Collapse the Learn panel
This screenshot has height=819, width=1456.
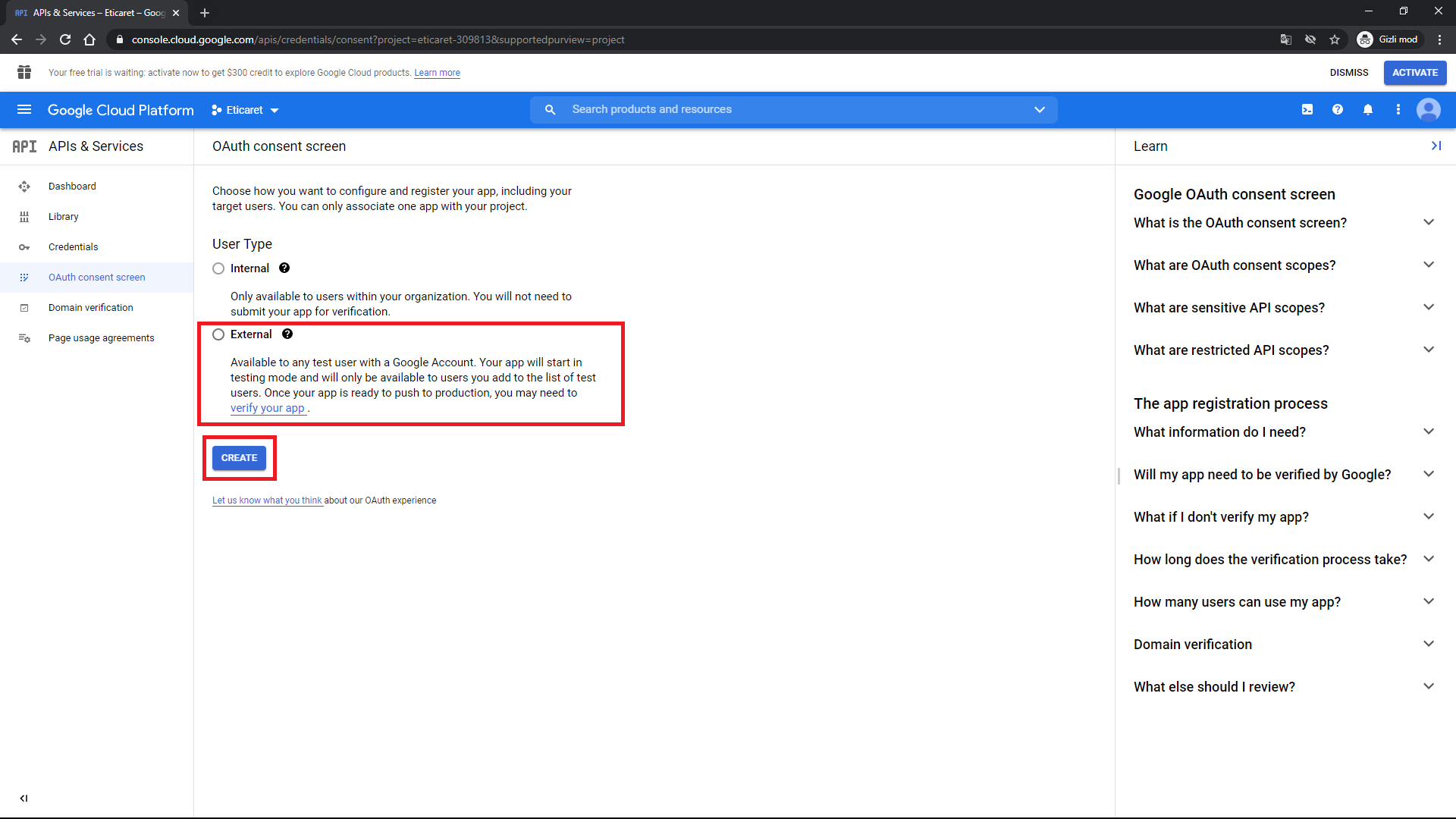(1436, 146)
